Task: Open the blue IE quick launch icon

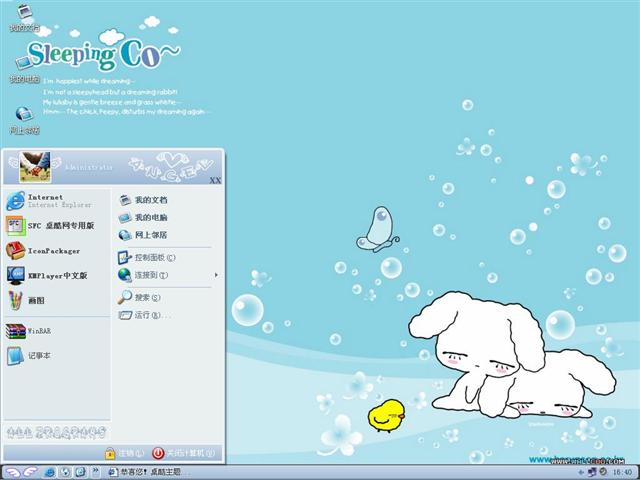Action: (x=50, y=473)
